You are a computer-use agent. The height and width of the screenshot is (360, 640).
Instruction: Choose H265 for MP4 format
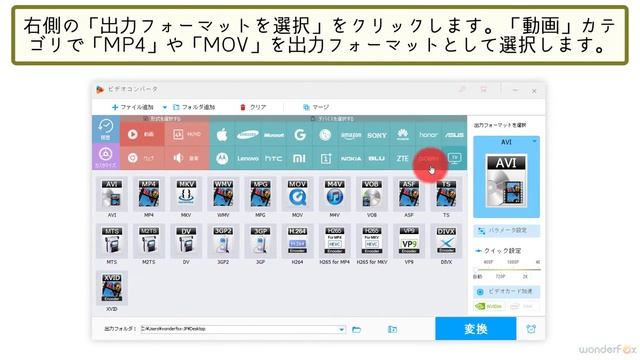click(x=334, y=241)
